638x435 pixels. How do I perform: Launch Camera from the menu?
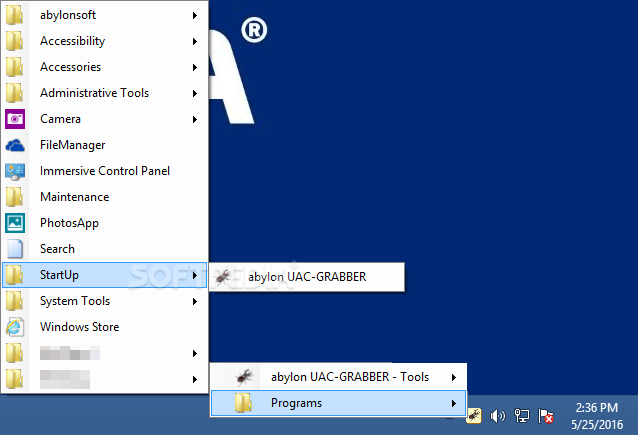(x=105, y=119)
